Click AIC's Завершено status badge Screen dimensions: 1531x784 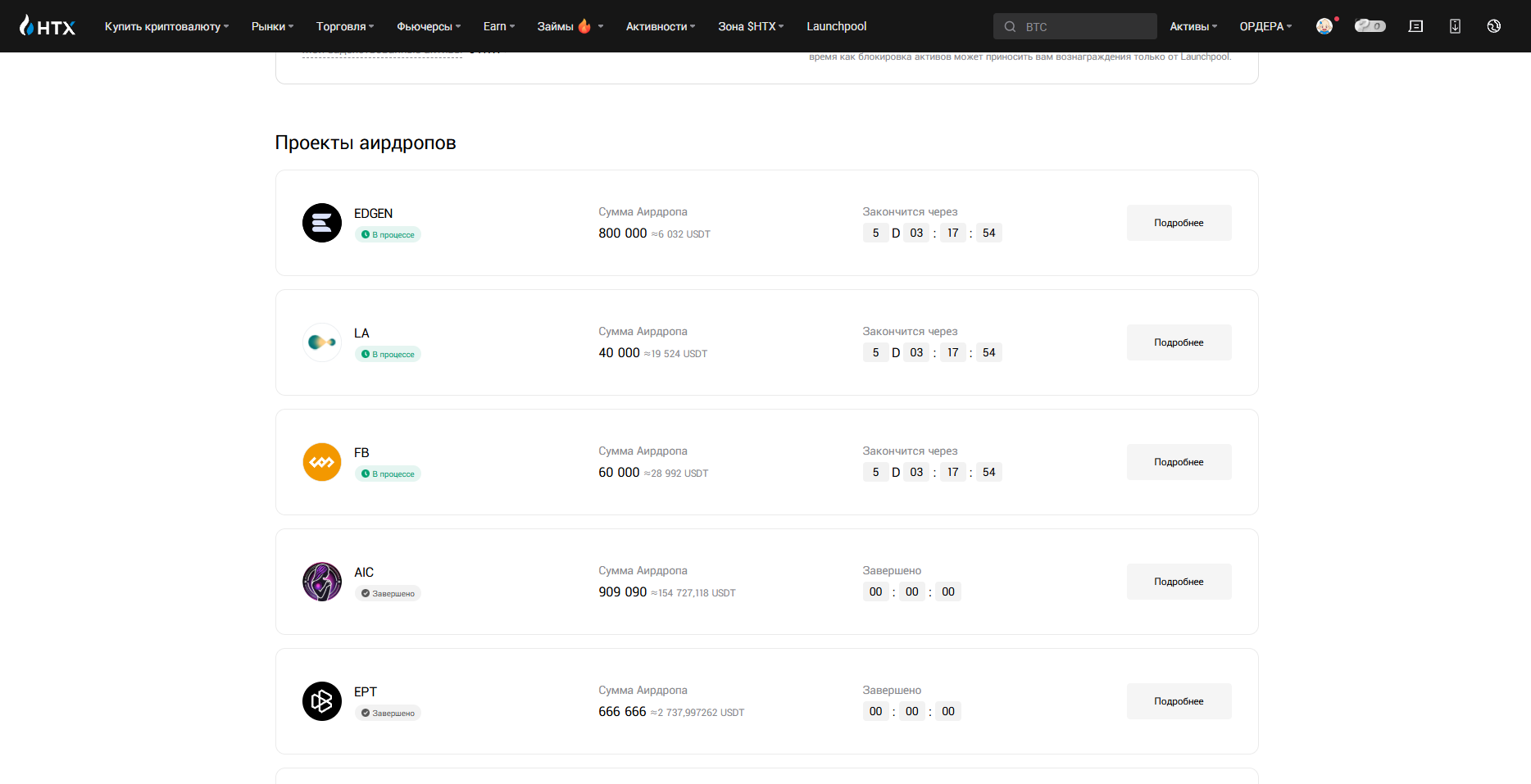pyautogui.click(x=388, y=593)
